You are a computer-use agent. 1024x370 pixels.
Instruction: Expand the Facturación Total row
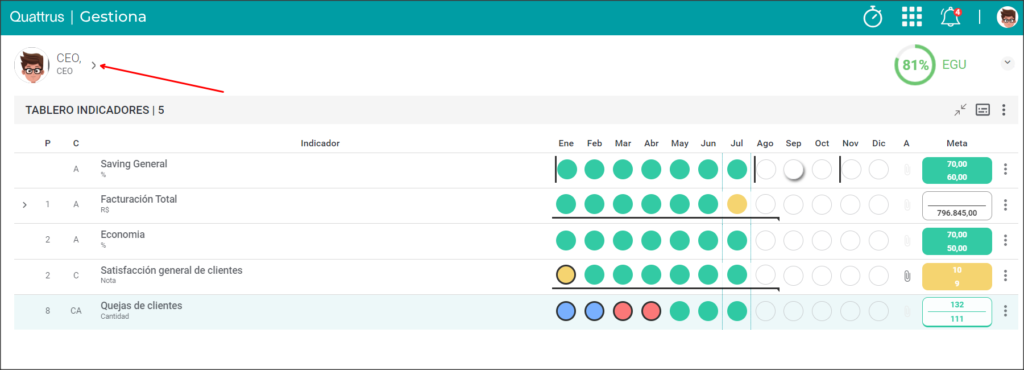tap(25, 205)
